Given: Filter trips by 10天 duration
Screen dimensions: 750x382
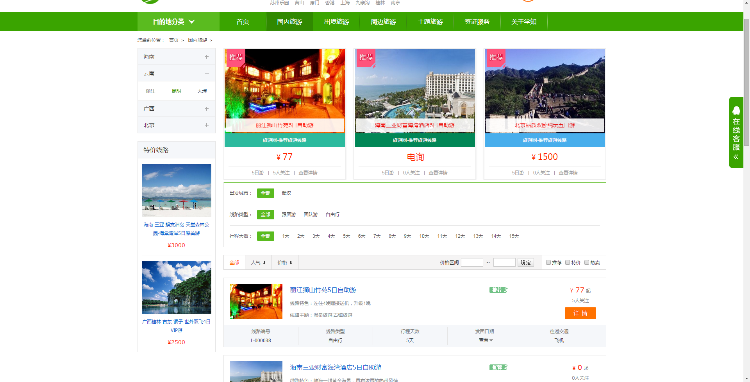Looking at the screenshot, I should click(424, 236).
